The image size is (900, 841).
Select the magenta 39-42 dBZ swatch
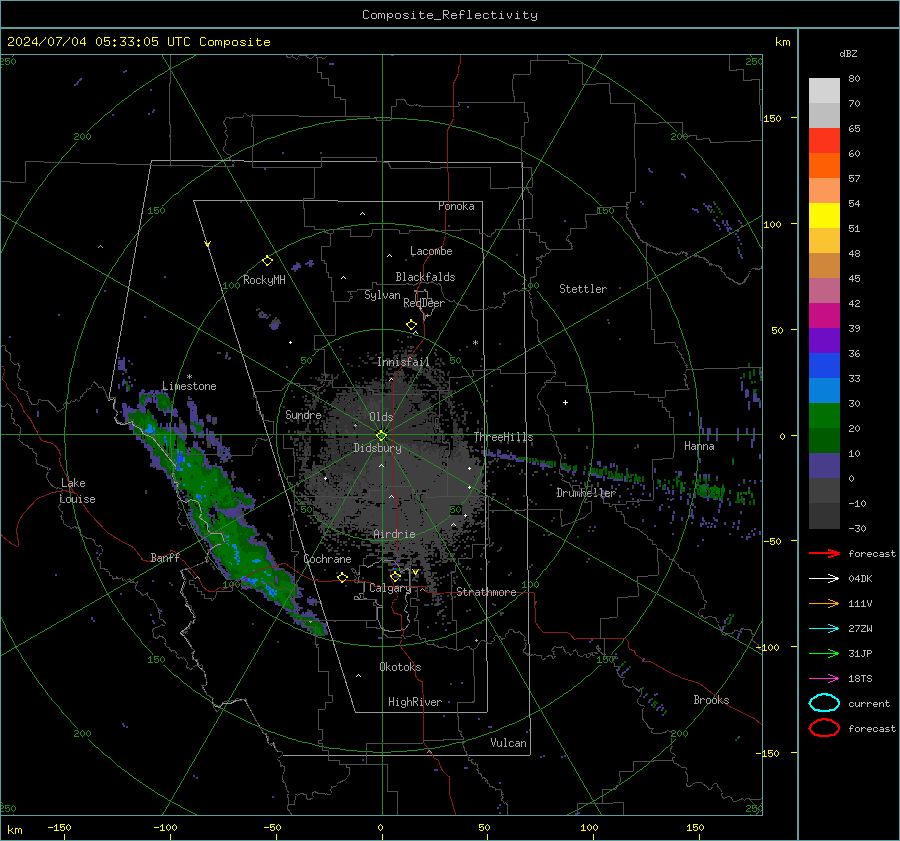tap(824, 316)
